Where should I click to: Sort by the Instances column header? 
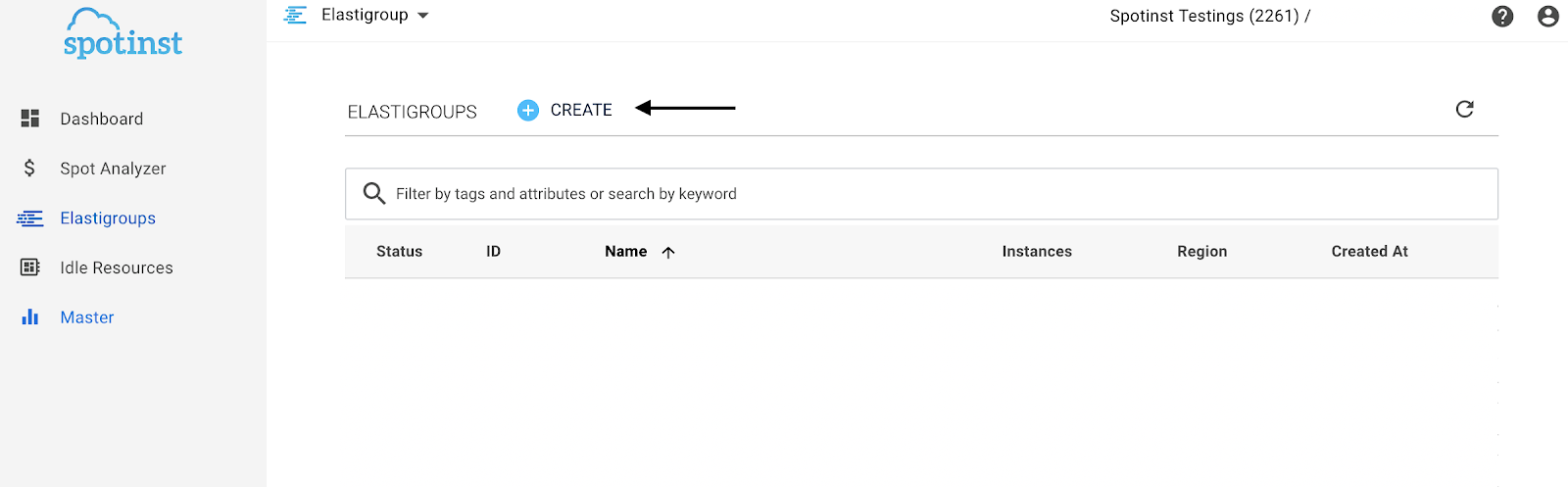point(1037,252)
